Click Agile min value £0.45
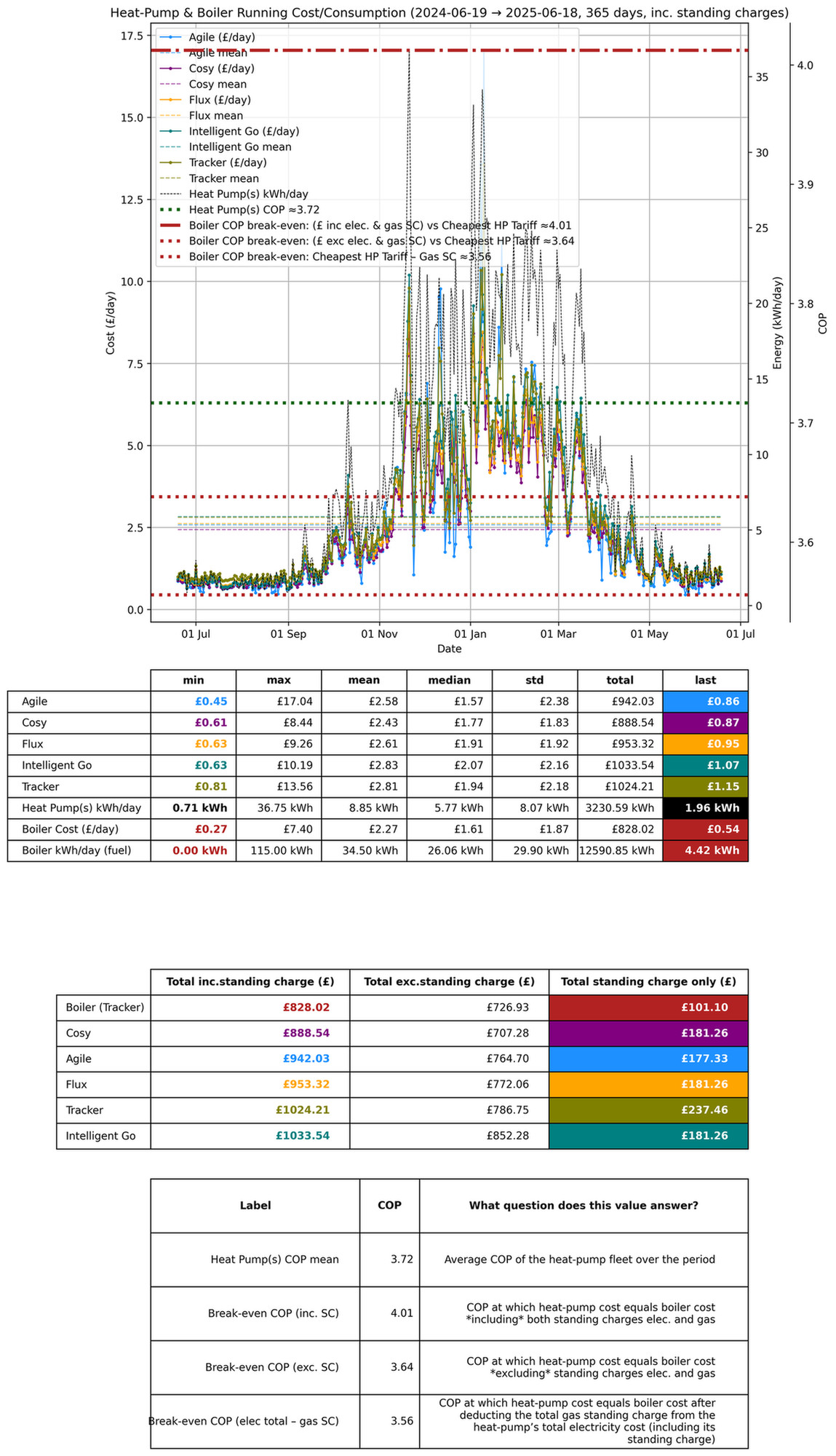 [x=194, y=702]
